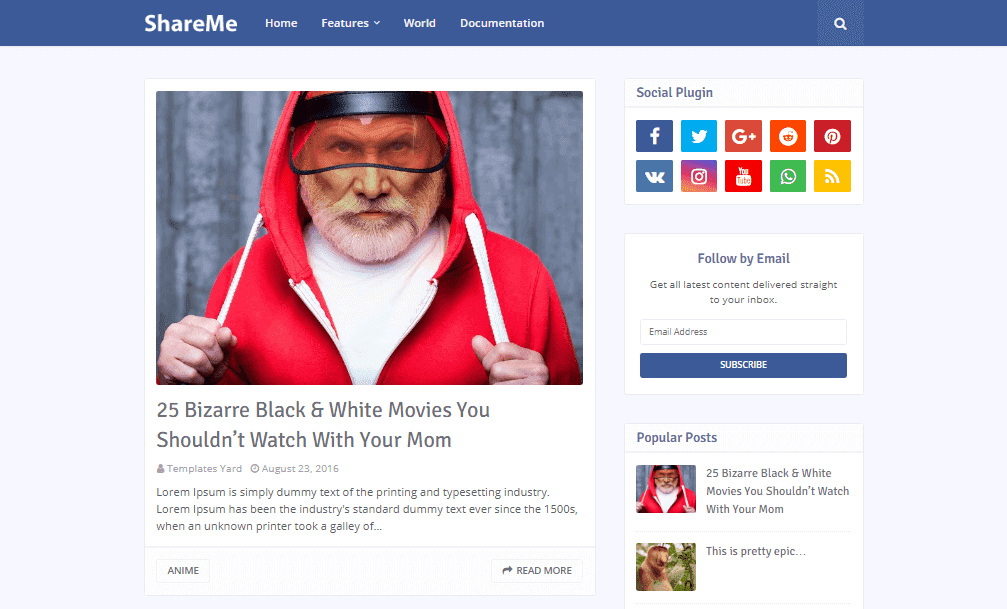Click the Pinterest social icon
This screenshot has width=1007, height=609.
point(832,135)
